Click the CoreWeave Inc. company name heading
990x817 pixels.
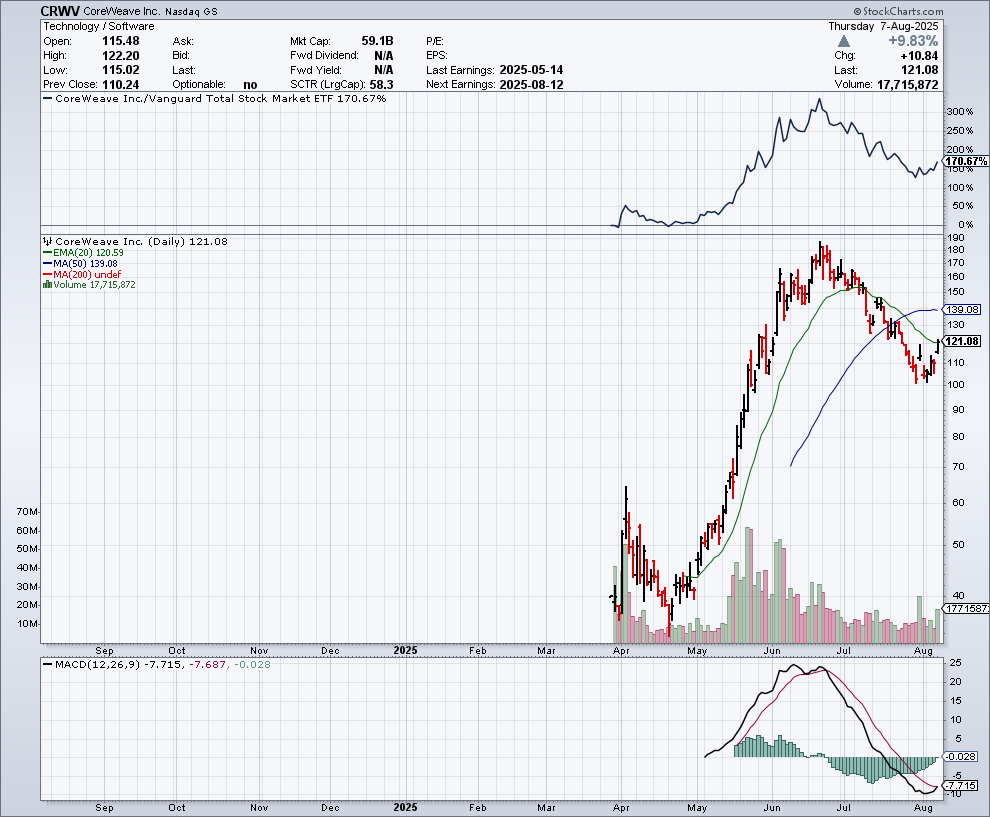click(122, 11)
